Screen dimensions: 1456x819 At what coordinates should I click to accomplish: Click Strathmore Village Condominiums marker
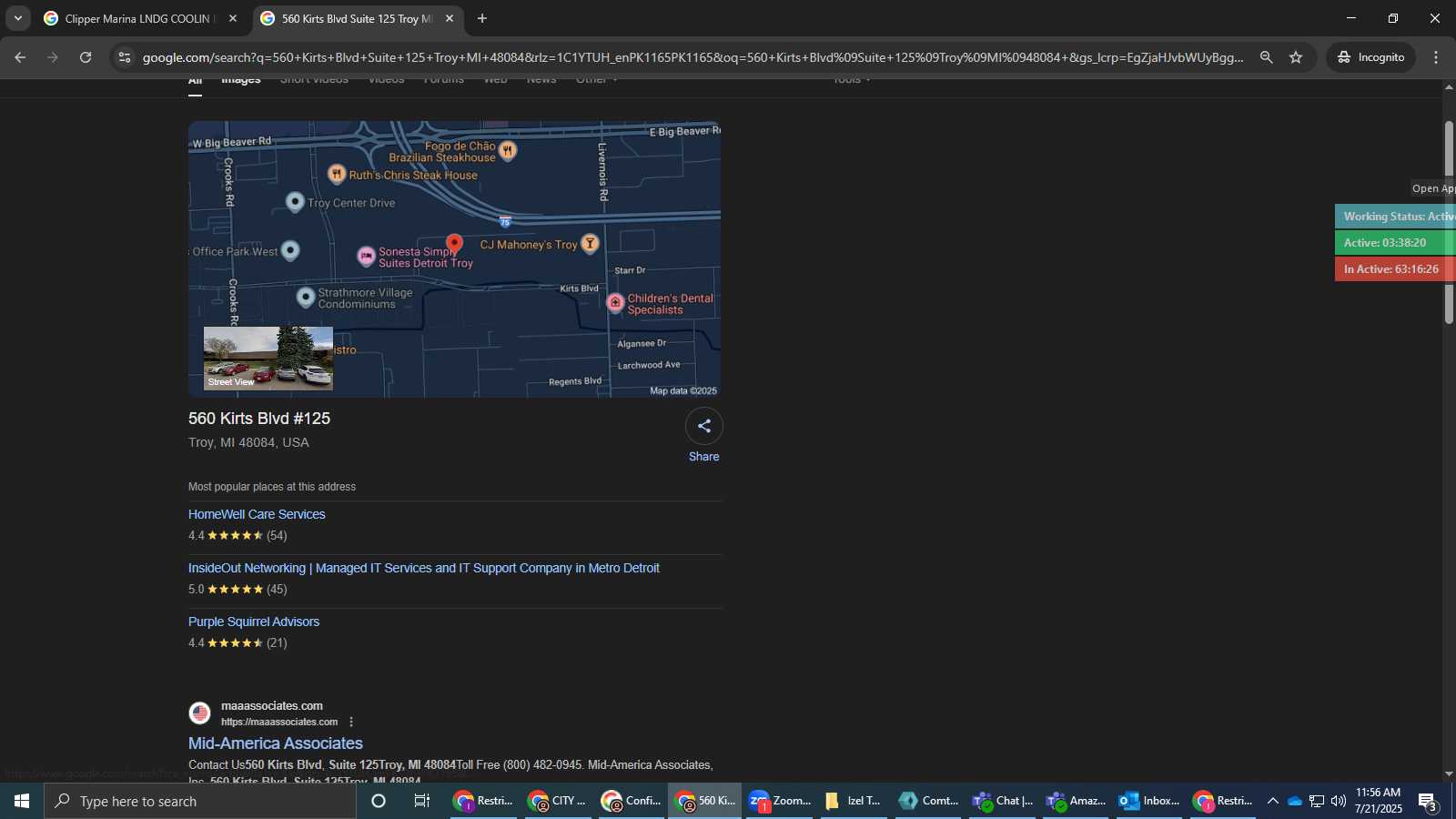[306, 297]
